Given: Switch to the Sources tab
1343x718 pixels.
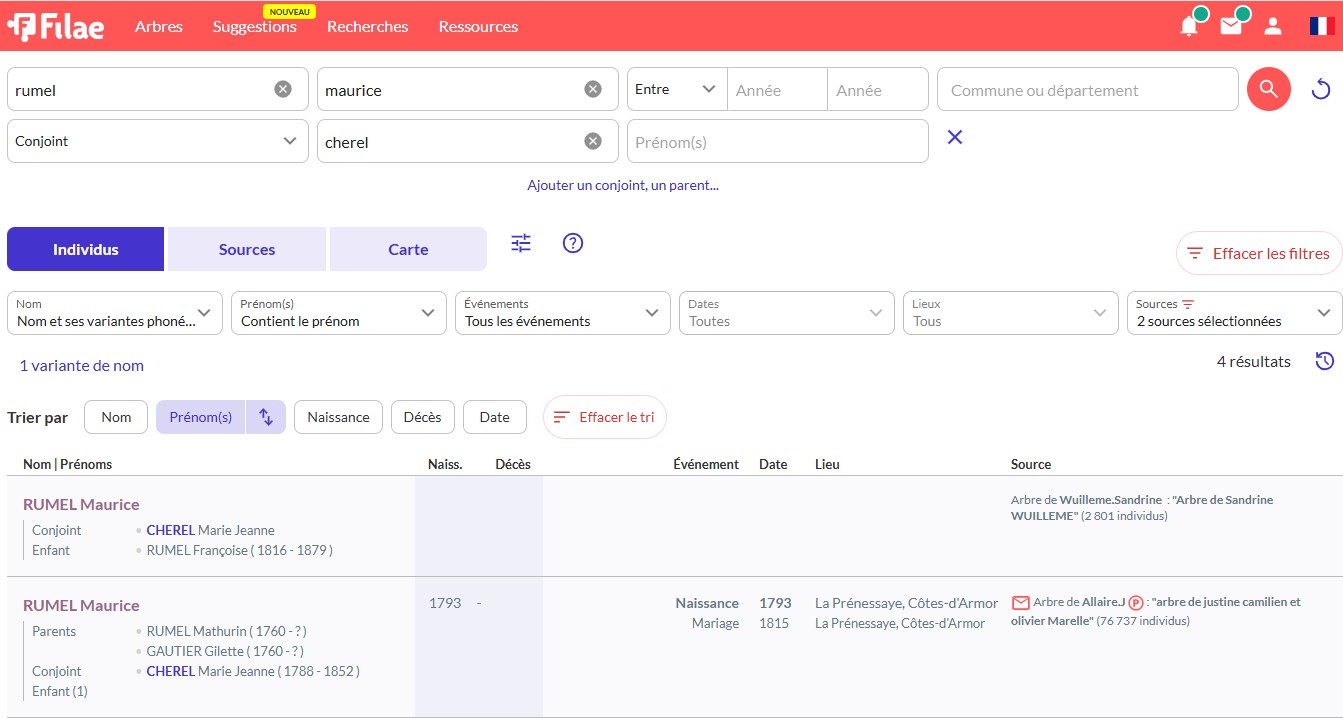Looking at the screenshot, I should [247, 249].
